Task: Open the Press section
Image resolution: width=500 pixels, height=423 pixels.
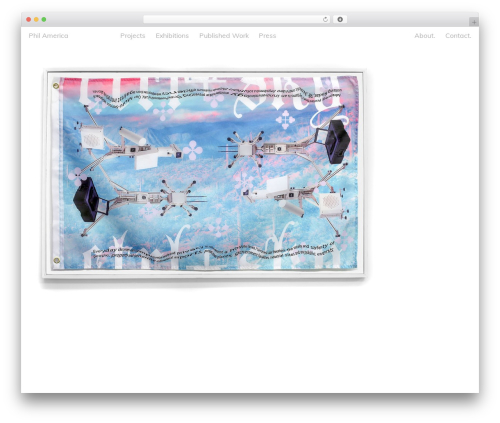Action: point(267,36)
